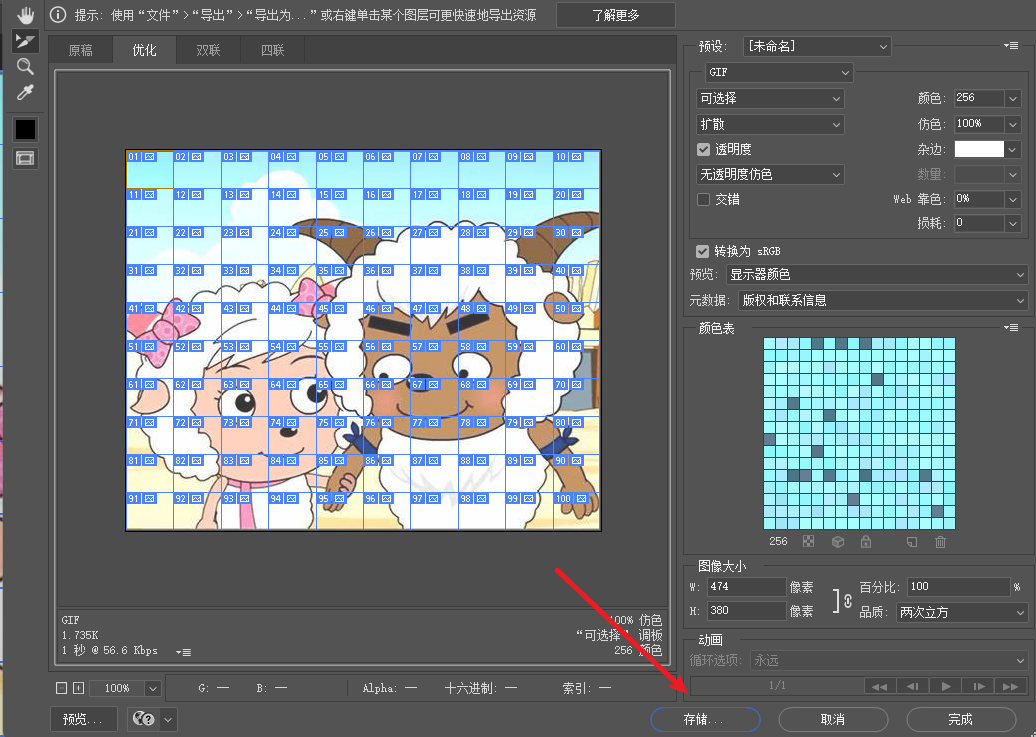Viewport: 1036px width, 737px height.
Task: Open the 预览 显示器颜色 dropdown
Action: click(877, 274)
